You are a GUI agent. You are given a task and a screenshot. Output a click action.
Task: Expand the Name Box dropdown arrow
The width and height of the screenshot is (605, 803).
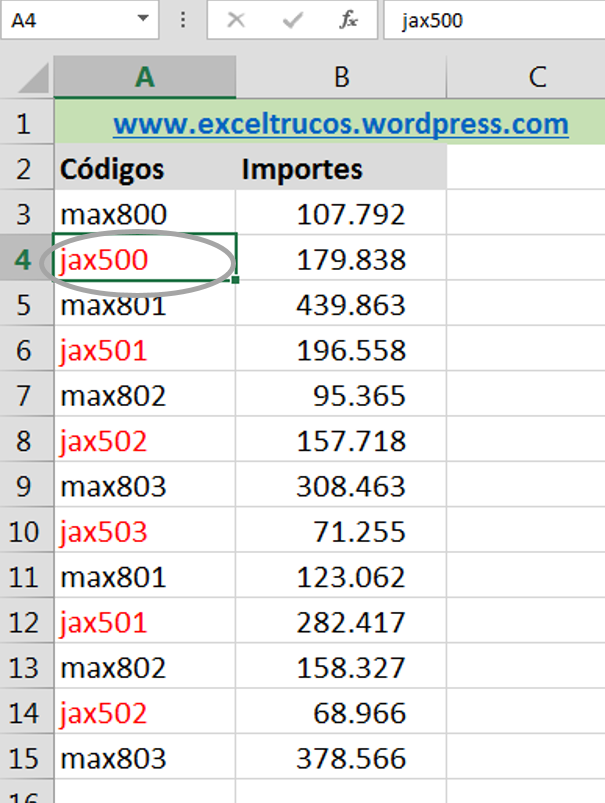point(143,20)
